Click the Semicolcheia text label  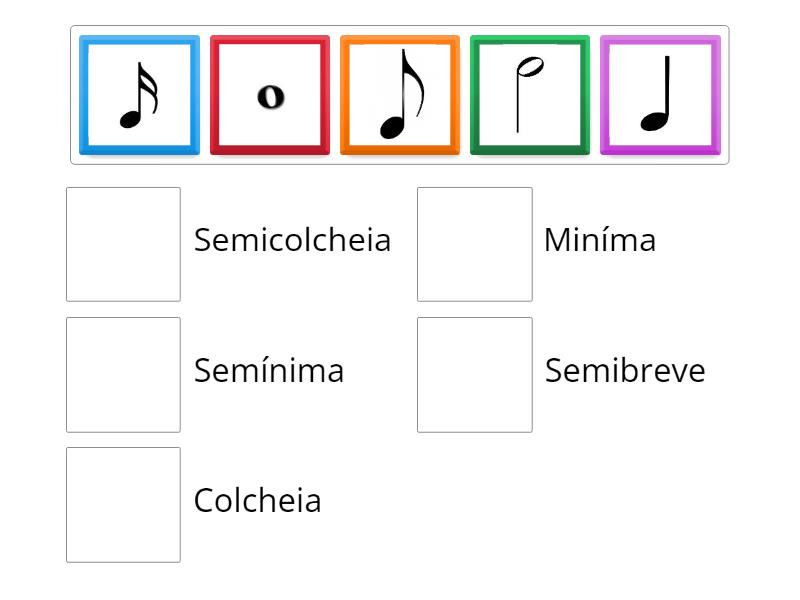coord(293,240)
